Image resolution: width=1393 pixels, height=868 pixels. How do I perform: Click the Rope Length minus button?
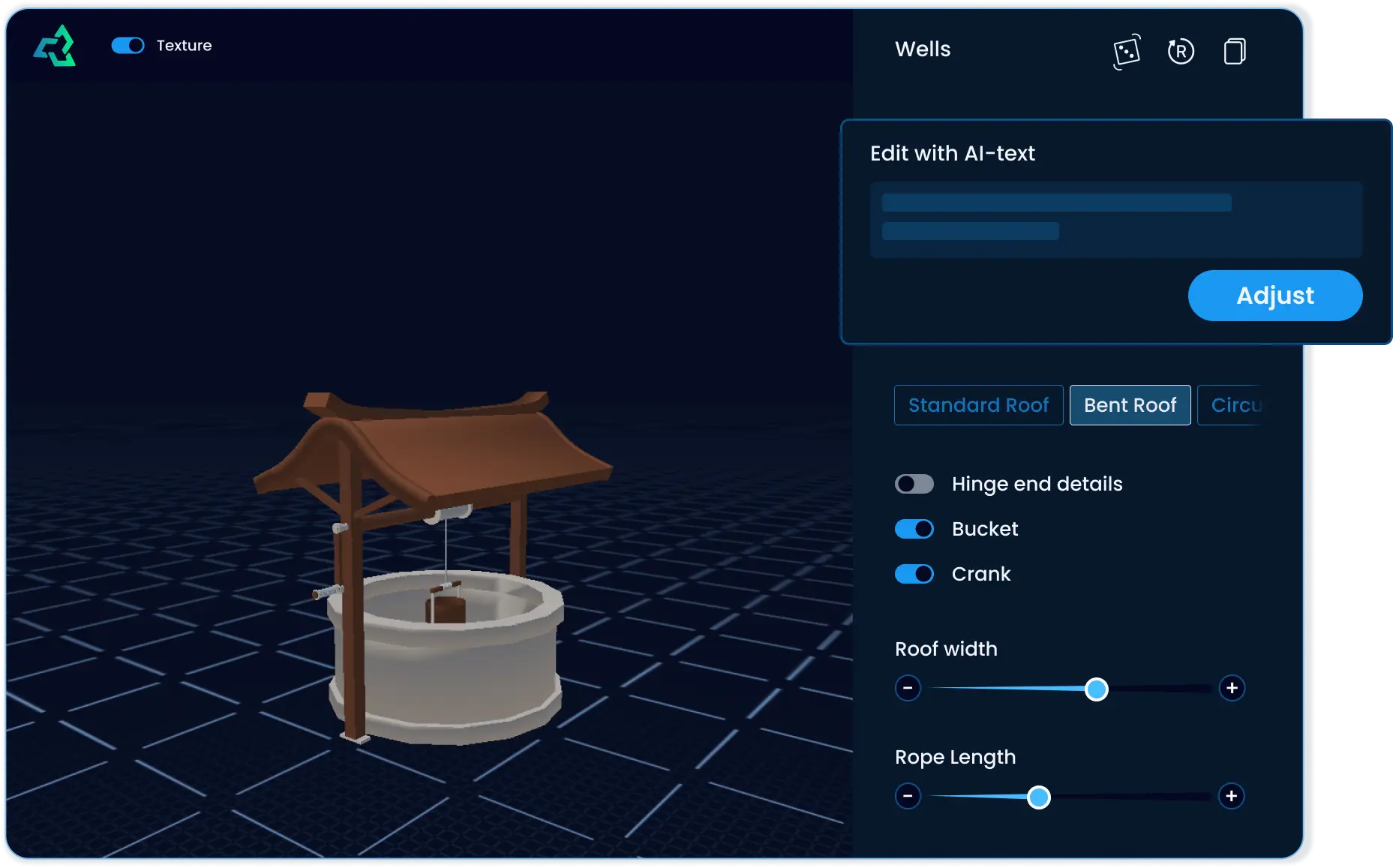click(908, 796)
